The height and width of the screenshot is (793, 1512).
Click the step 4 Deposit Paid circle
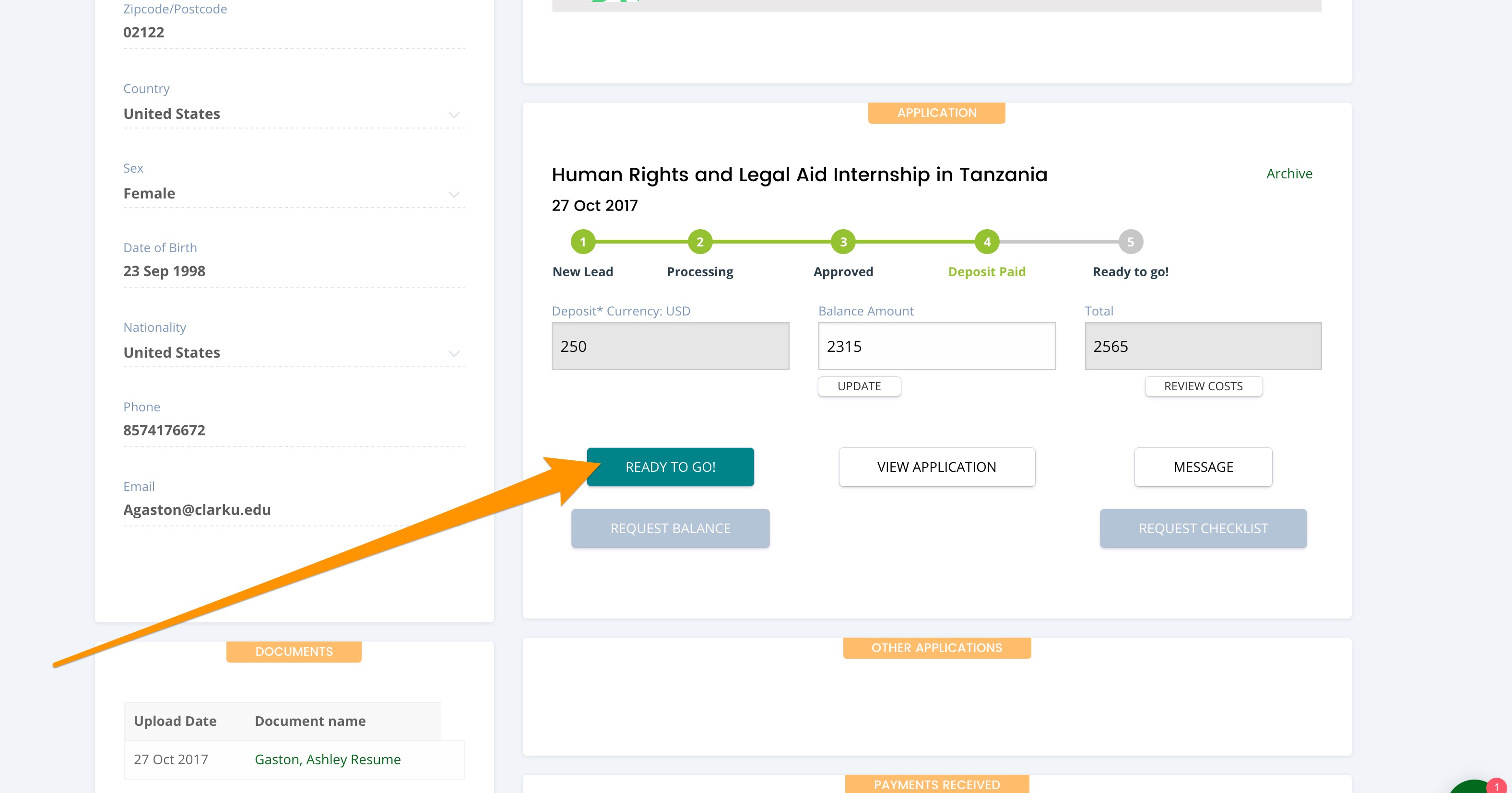click(x=987, y=242)
